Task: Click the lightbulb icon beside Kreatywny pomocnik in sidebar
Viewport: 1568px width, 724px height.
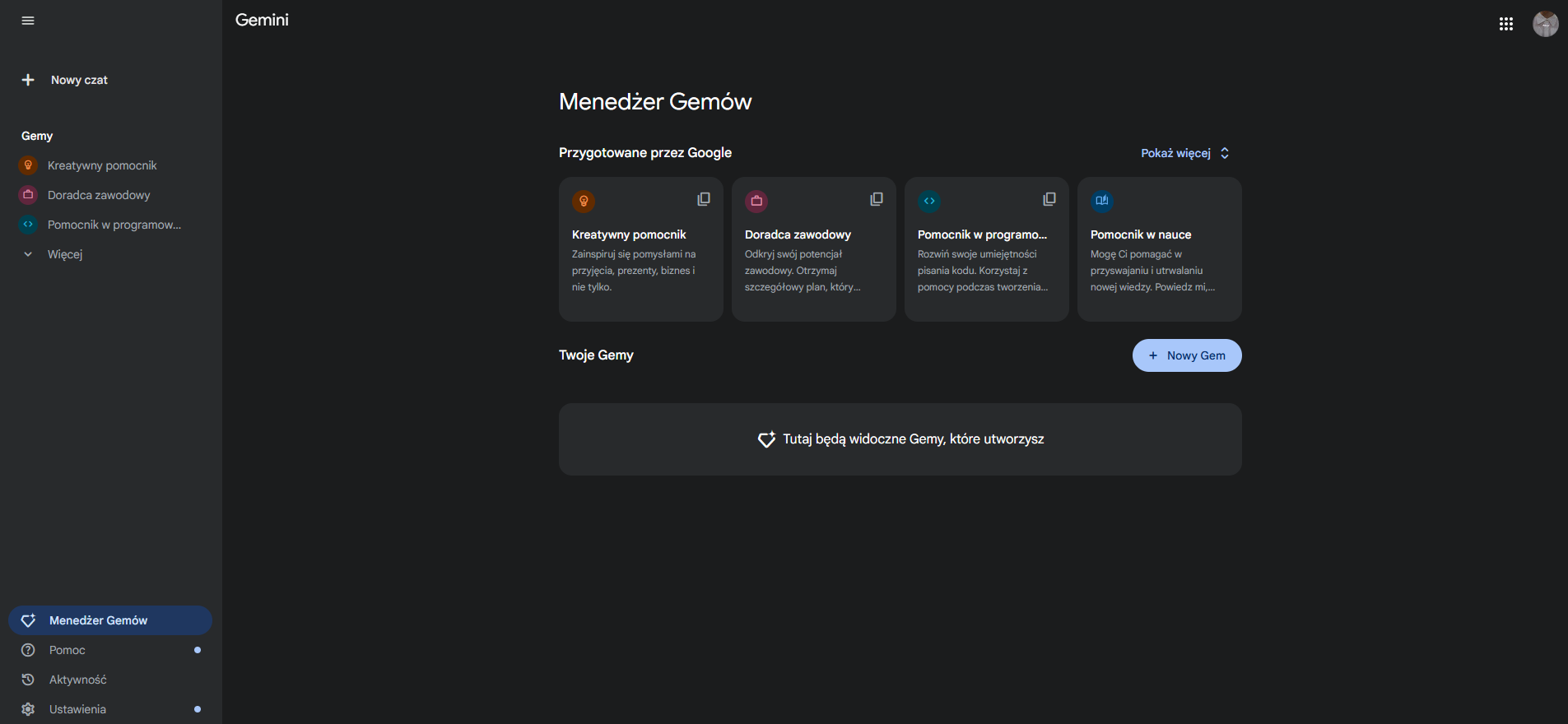Action: [x=28, y=165]
